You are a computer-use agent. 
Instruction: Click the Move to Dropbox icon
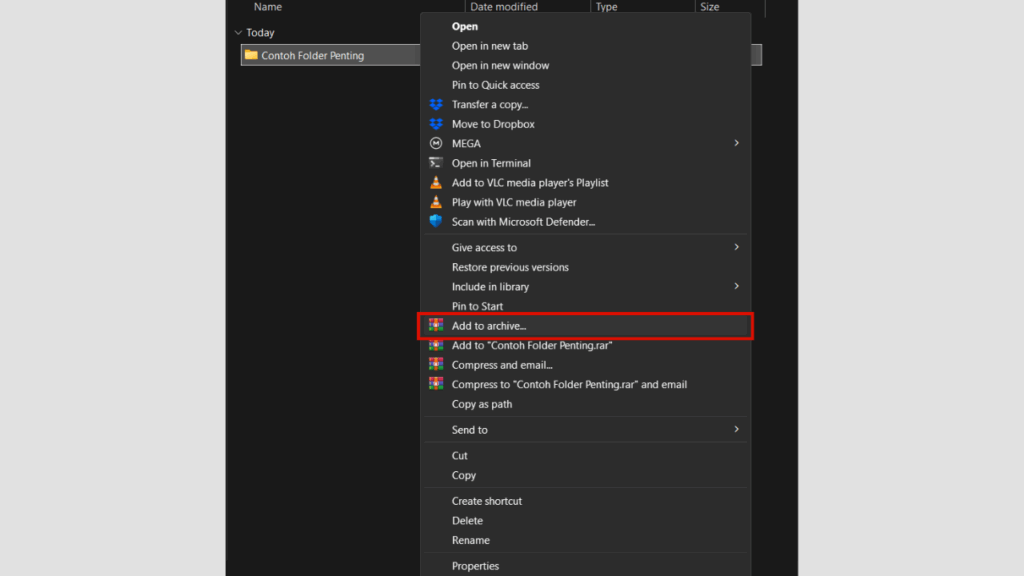(436, 123)
